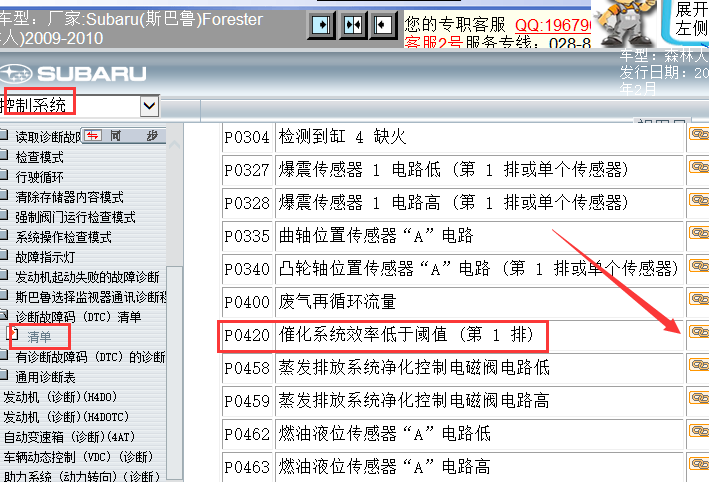
Task: Open 自动变速箱 (诊断)(4AT) section
Action: click(69, 437)
